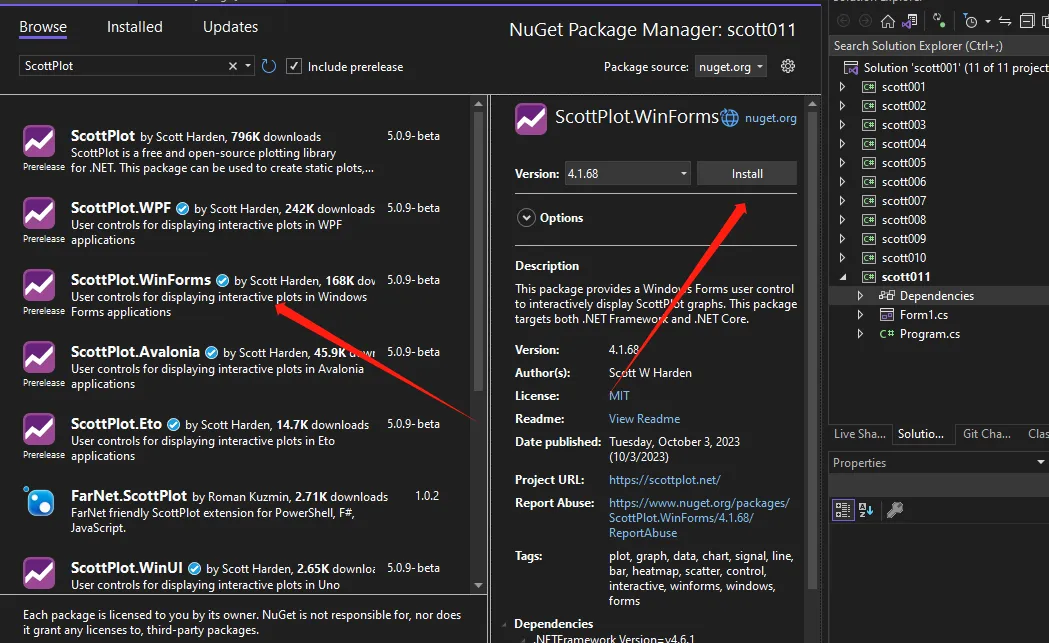
Task: Expand the scott001 project node
Action: pos(842,87)
